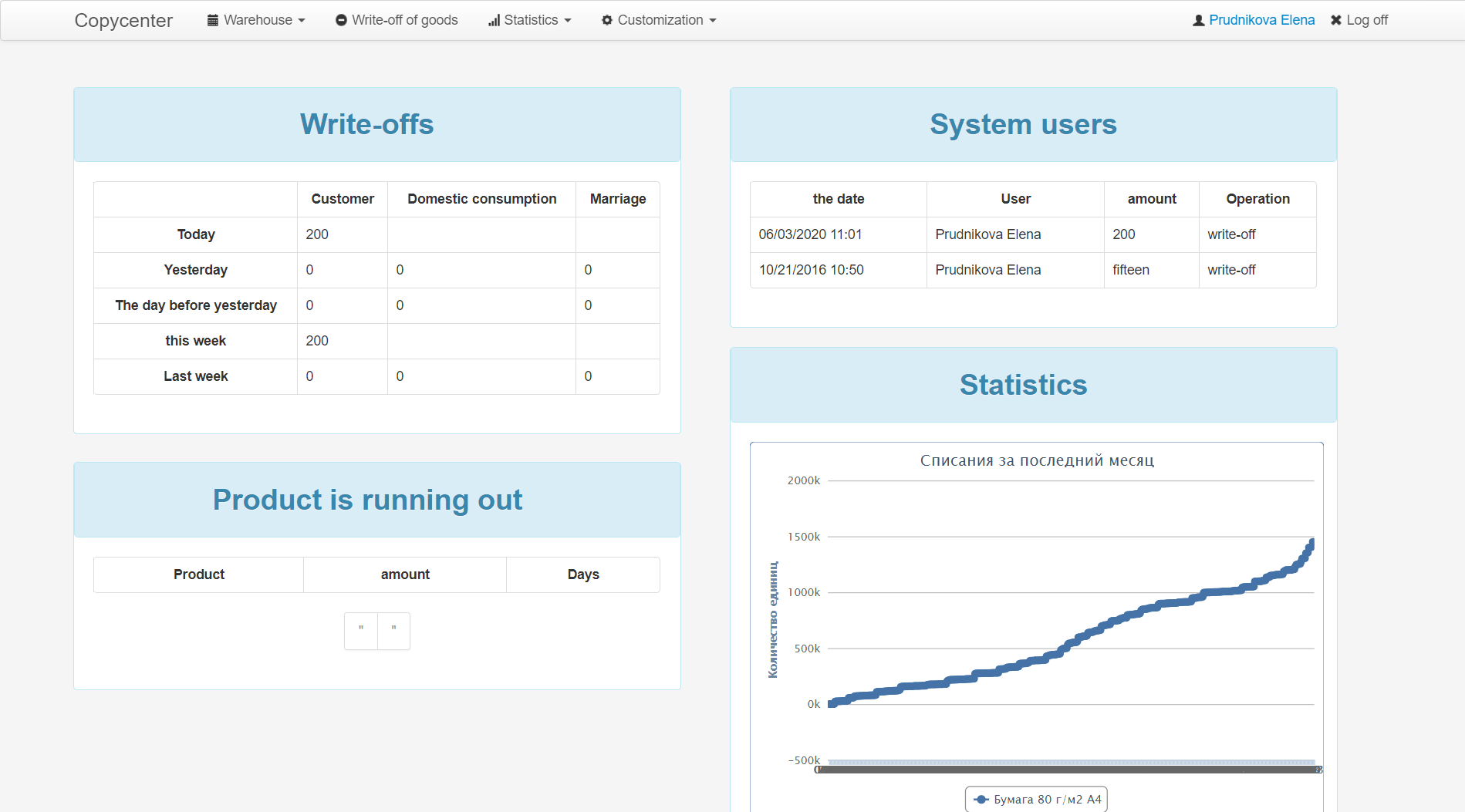Expand the Statistics dropdown caret

click(568, 21)
